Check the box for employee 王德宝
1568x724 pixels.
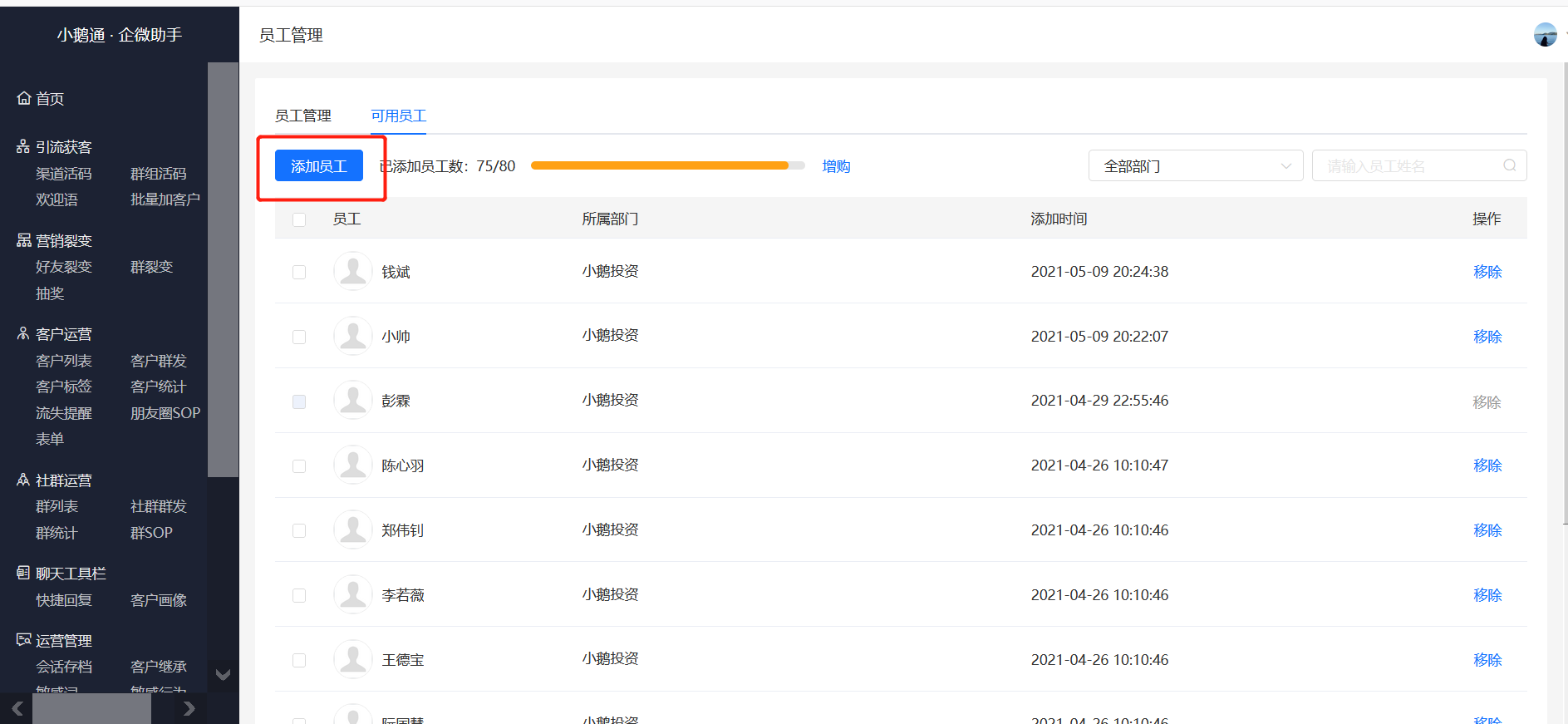coord(299,660)
